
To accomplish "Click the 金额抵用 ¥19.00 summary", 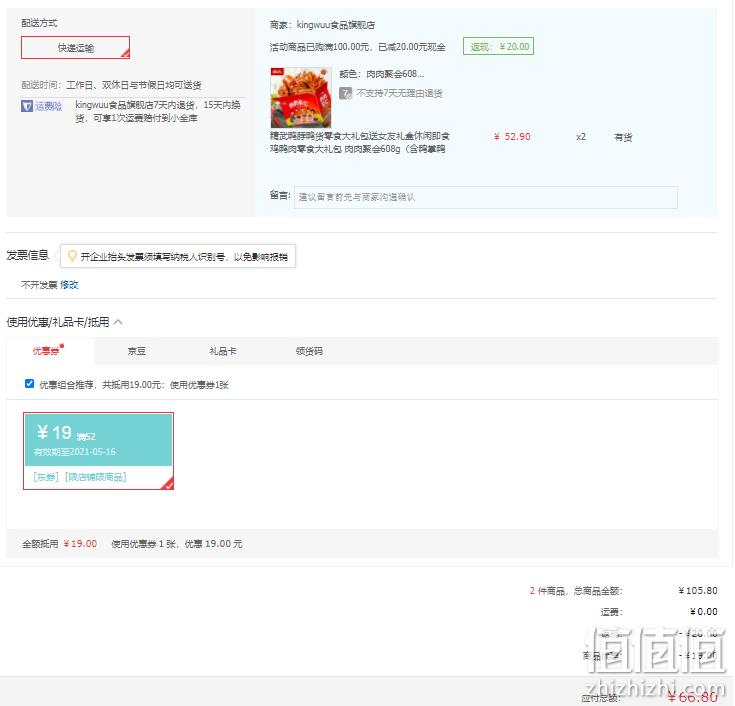I will pos(60,544).
